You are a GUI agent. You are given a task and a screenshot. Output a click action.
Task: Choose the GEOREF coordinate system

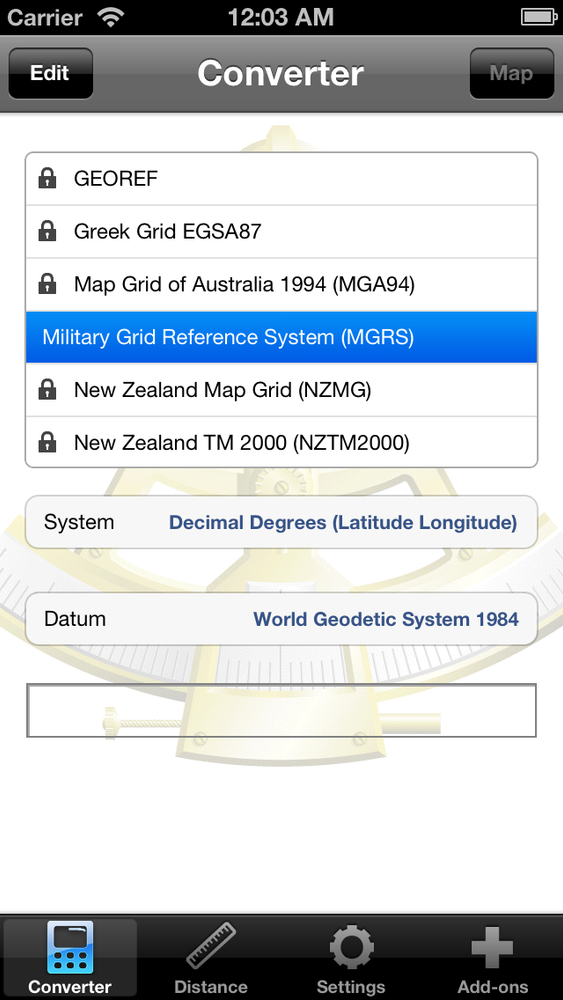[x=281, y=179]
